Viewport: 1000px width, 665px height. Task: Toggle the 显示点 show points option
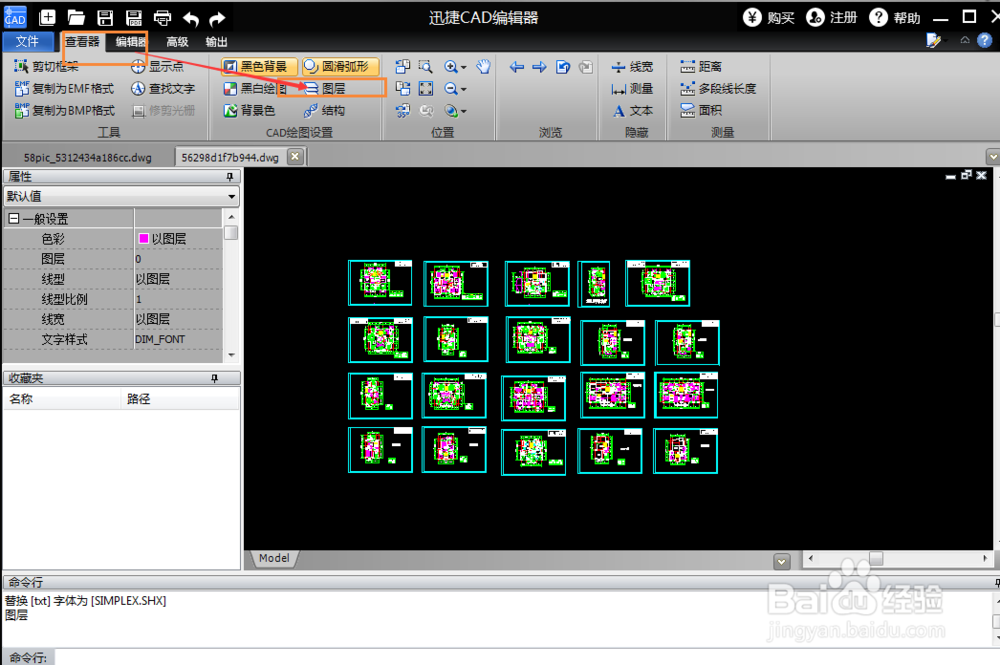point(157,66)
